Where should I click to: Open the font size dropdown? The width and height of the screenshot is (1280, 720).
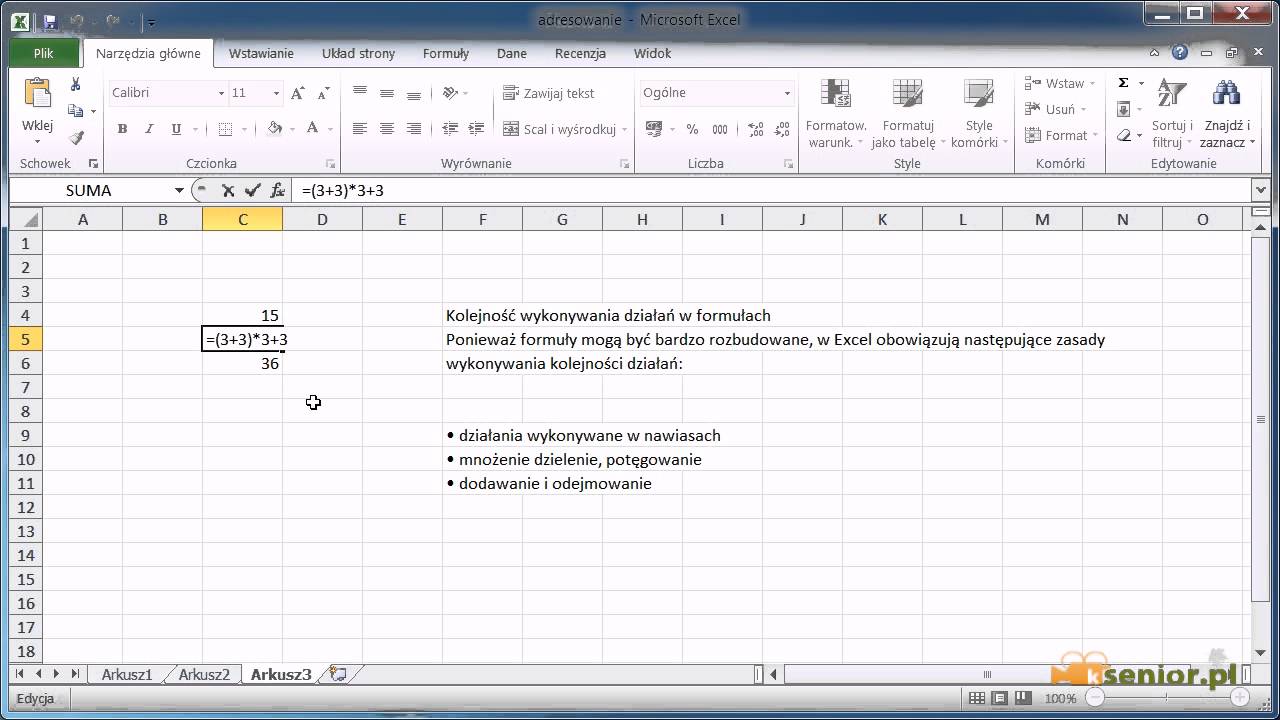(276, 93)
